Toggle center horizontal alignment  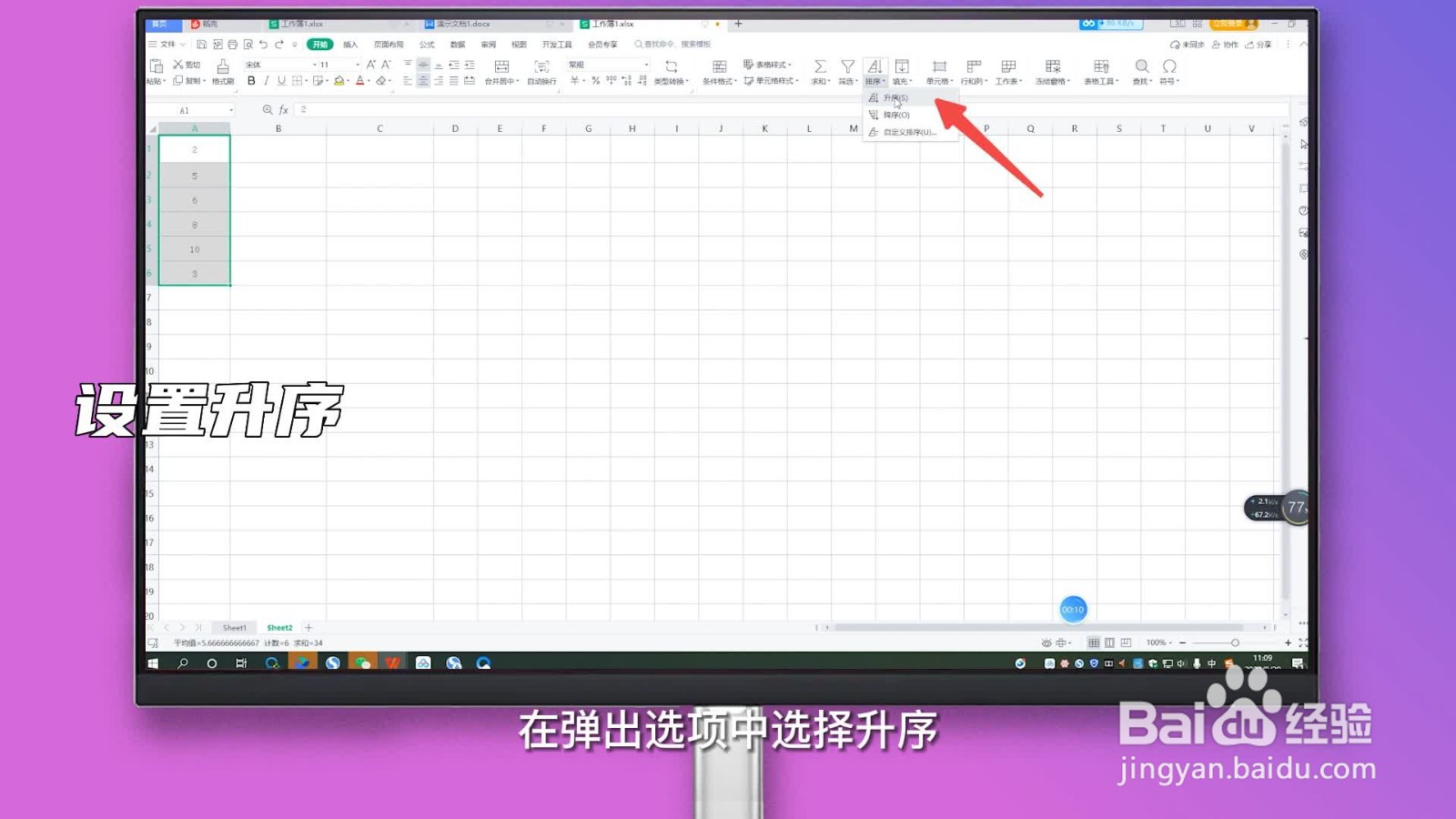(423, 81)
